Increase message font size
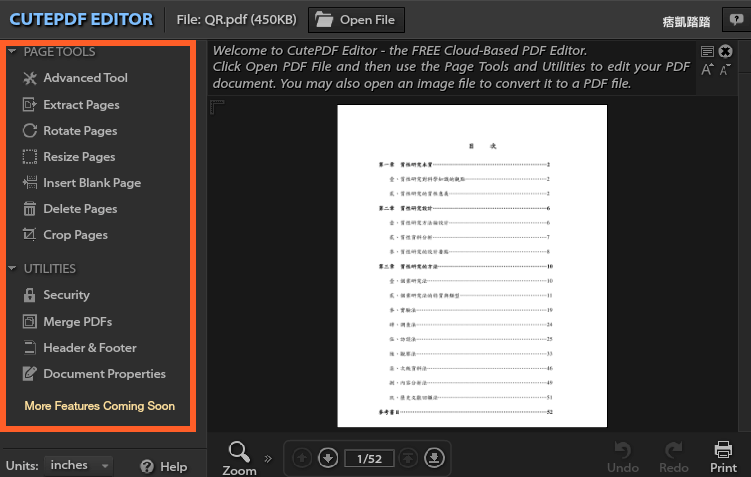751x477 pixels. tap(707, 70)
